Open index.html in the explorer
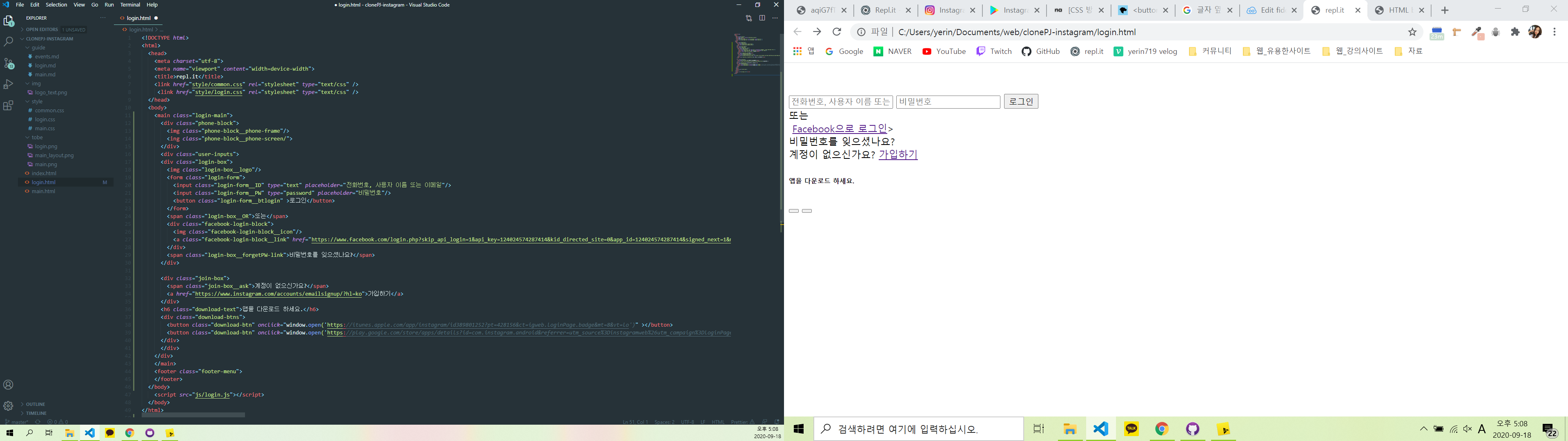Image resolution: width=1568 pixels, height=441 pixels. 44,174
